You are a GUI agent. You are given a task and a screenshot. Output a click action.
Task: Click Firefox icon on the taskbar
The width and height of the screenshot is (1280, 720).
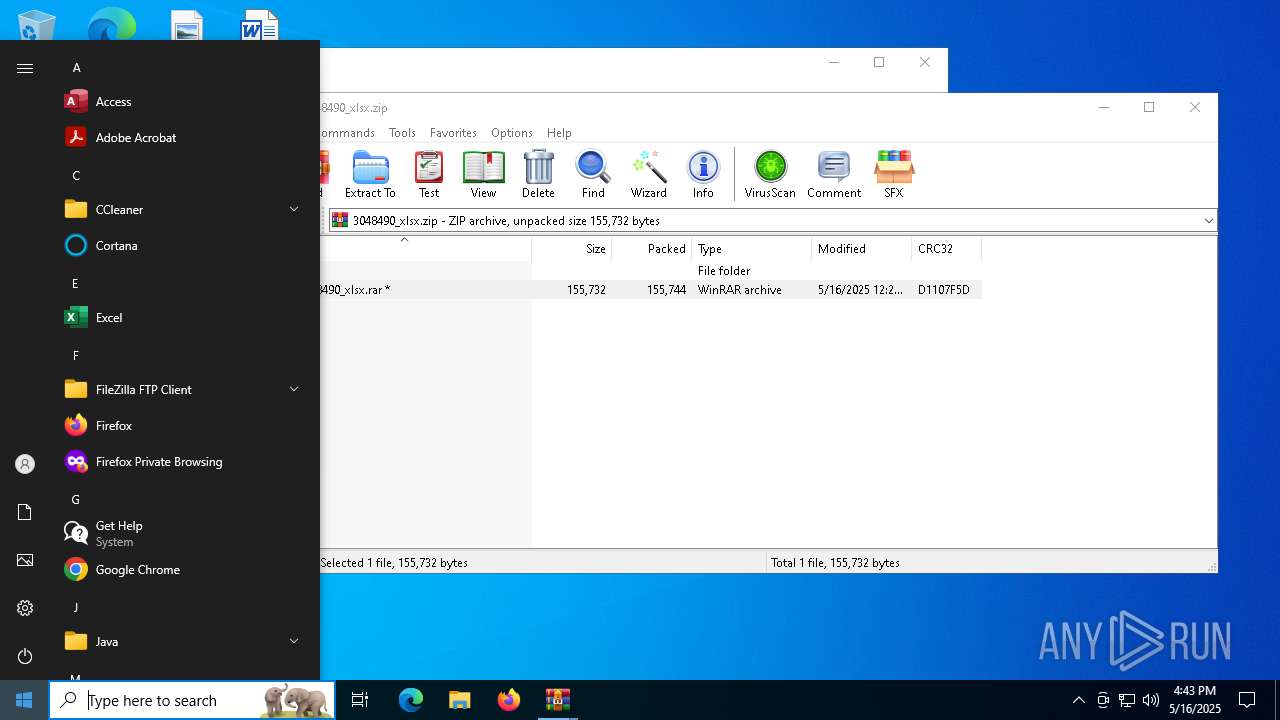click(x=508, y=700)
